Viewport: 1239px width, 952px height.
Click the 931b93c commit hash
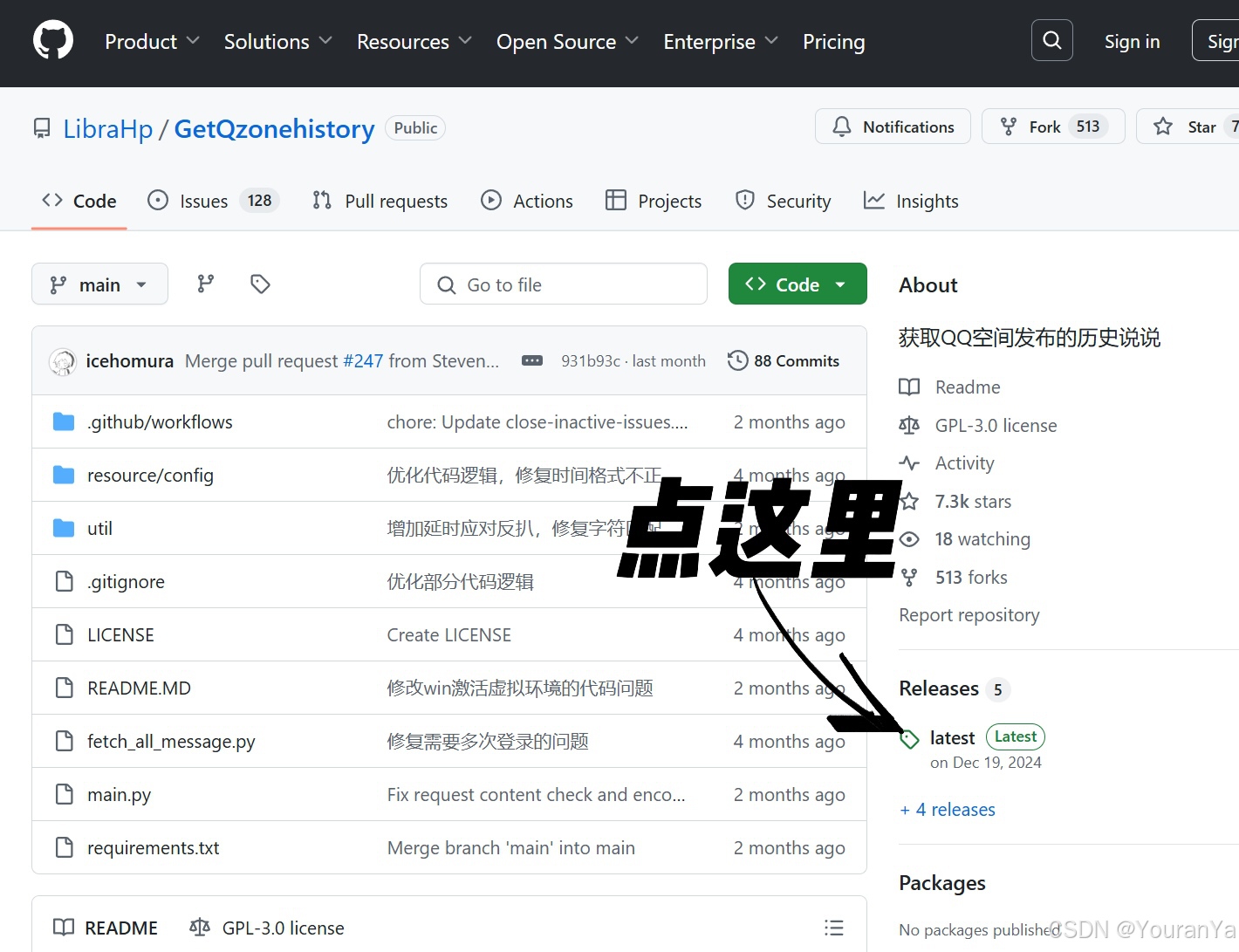(x=591, y=360)
